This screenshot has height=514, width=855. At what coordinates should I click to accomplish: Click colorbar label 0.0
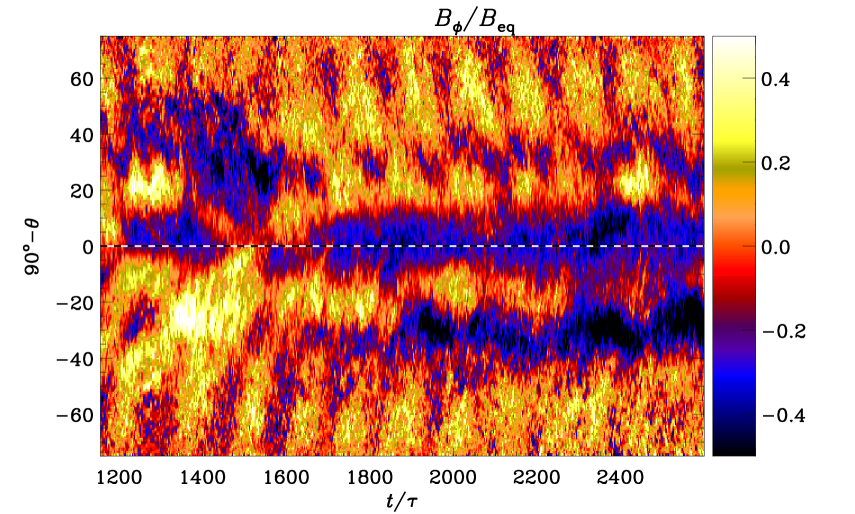(x=775, y=247)
